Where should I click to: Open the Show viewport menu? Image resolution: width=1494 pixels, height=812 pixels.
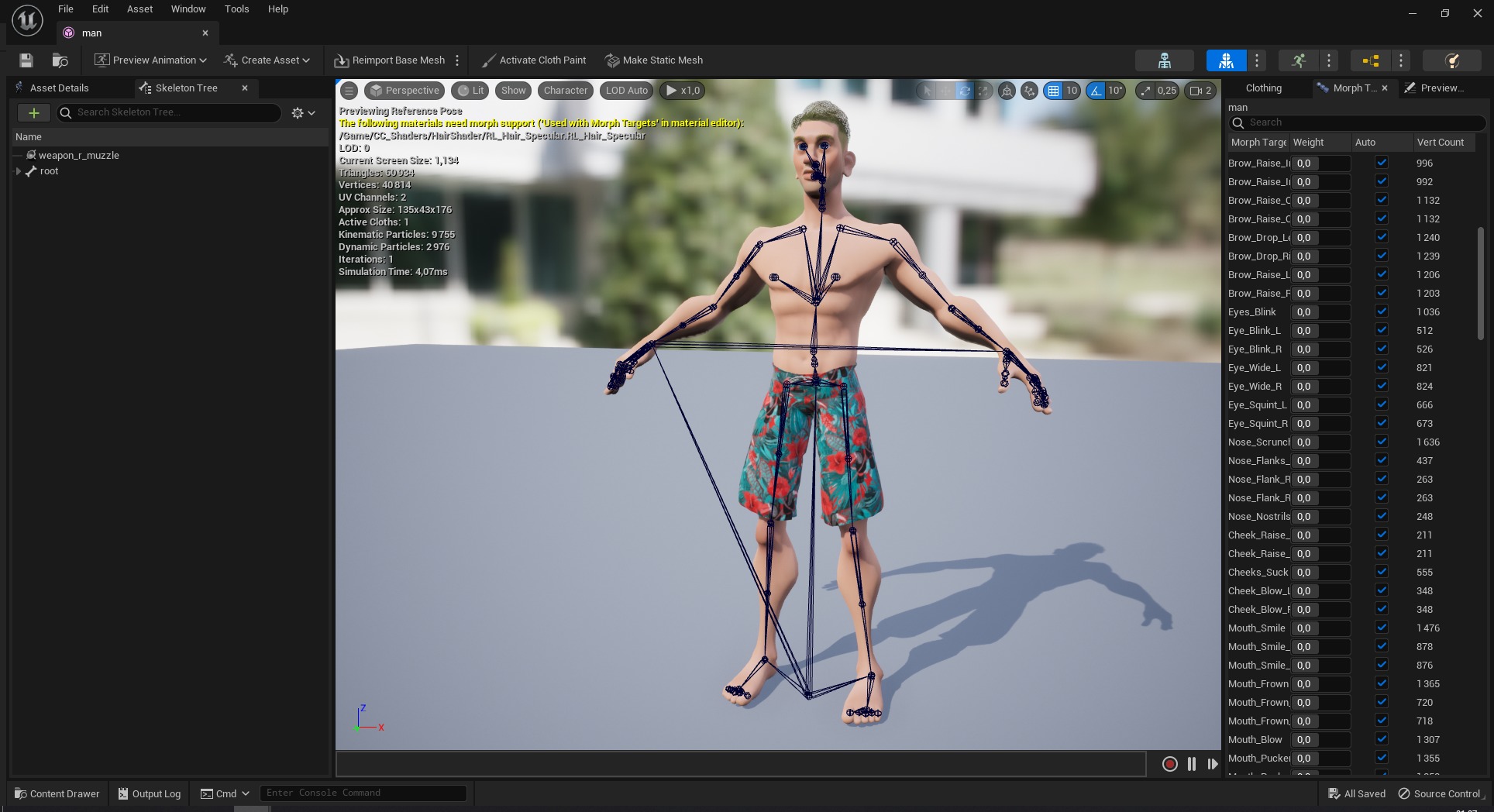[x=513, y=91]
